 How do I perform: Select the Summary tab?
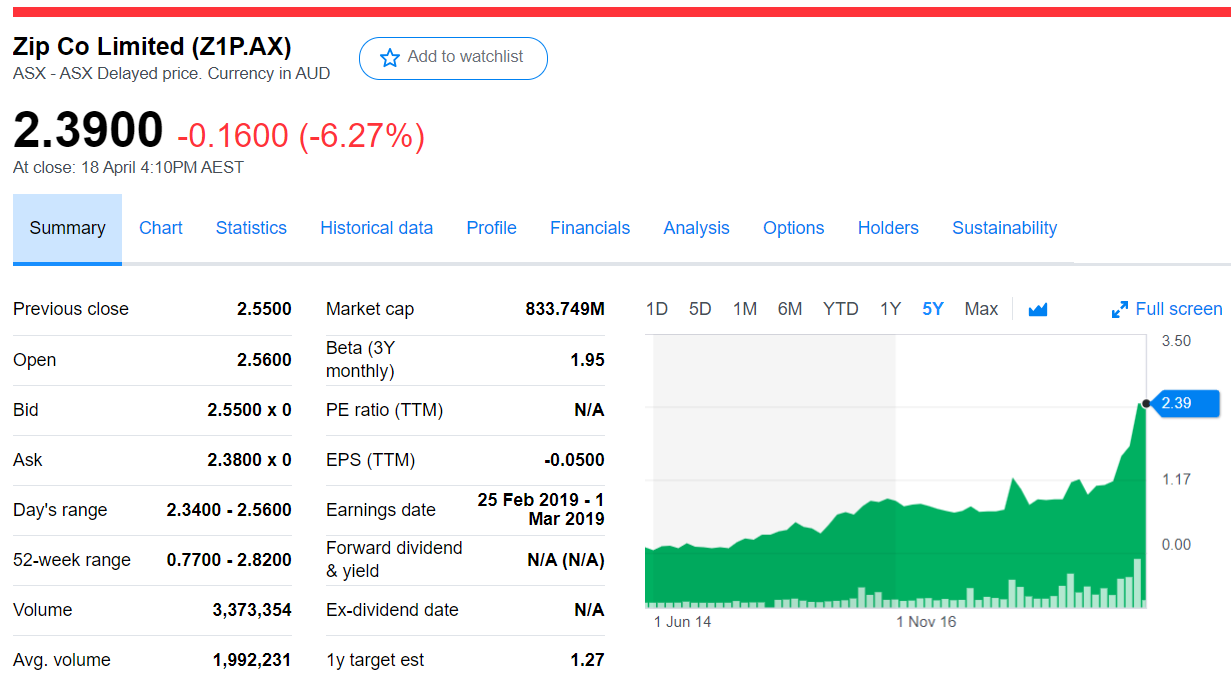[67, 228]
